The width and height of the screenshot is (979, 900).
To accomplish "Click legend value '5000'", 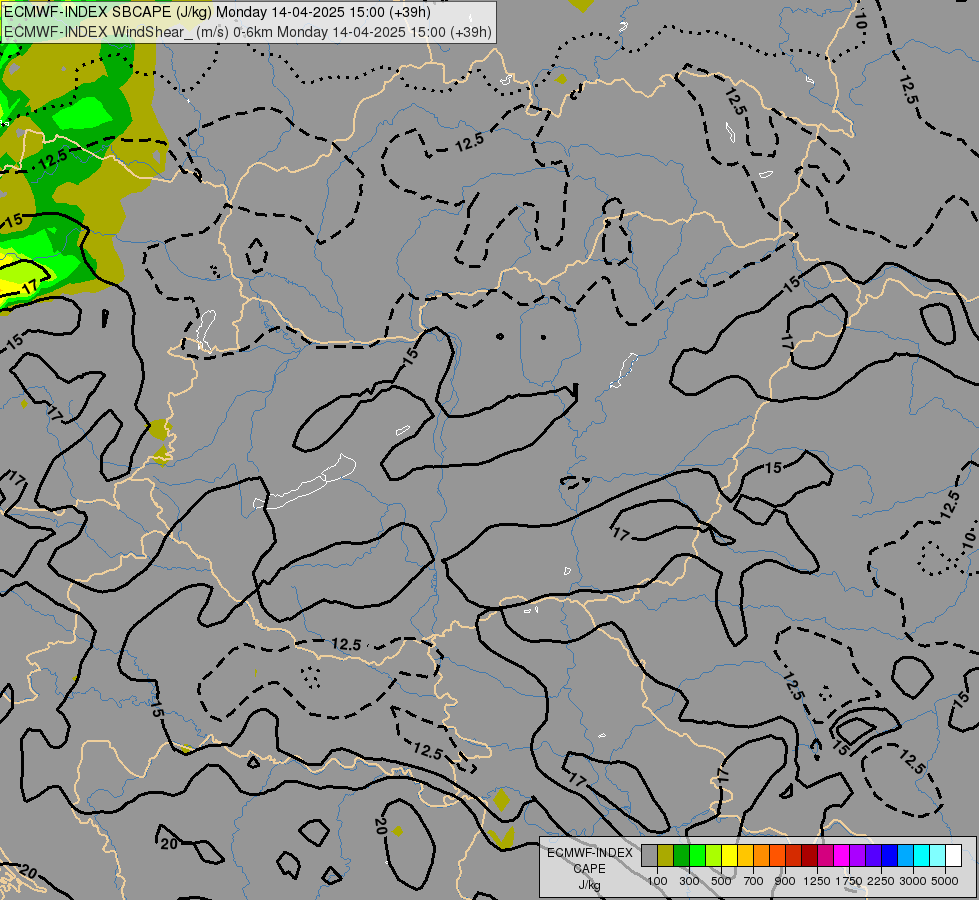I will point(945,881).
